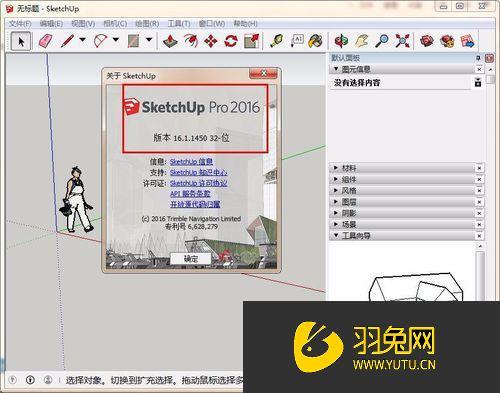Open the 工具(T) menu
500x393 pixels.
coord(179,24)
